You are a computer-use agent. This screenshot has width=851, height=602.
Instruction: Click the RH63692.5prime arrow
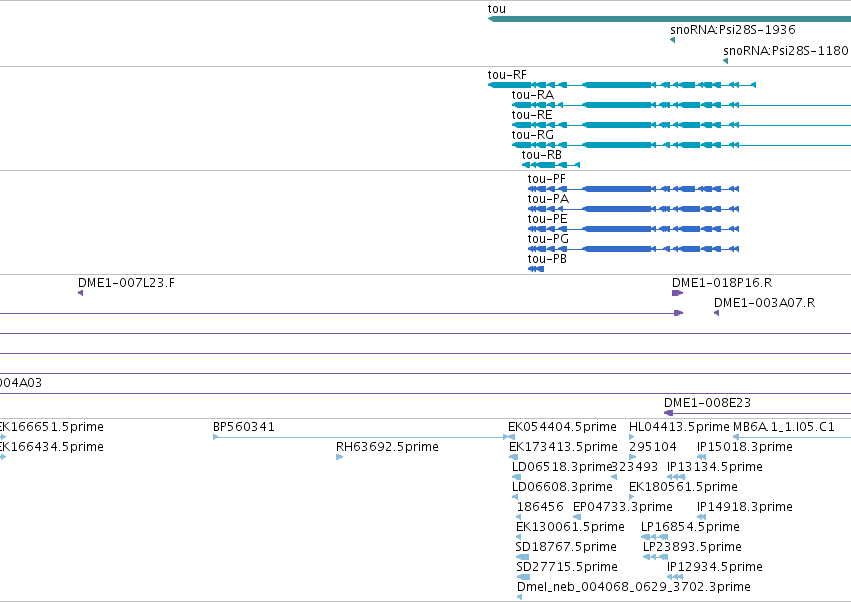tap(340, 457)
